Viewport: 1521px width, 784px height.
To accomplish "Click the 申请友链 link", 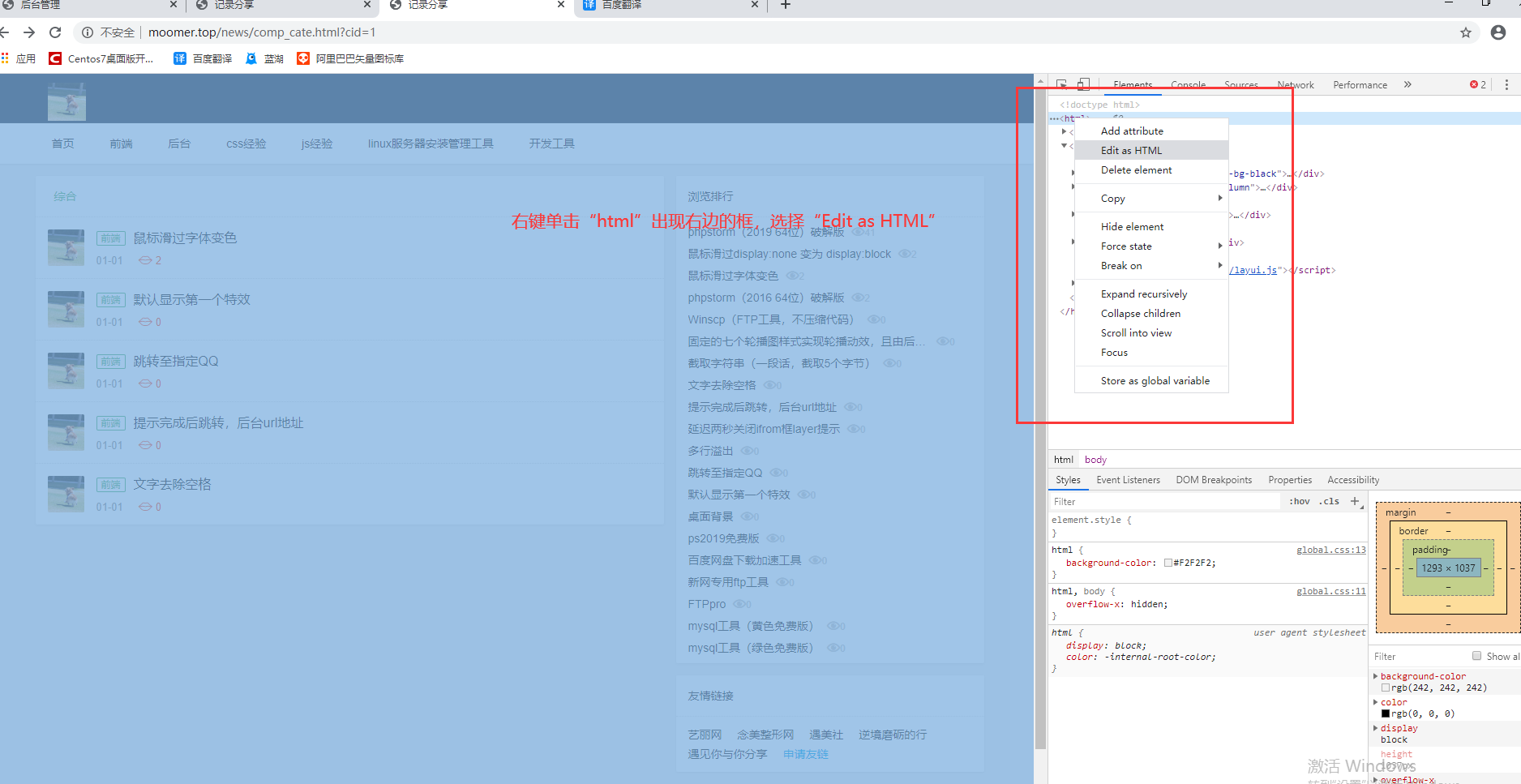I will coord(806,754).
